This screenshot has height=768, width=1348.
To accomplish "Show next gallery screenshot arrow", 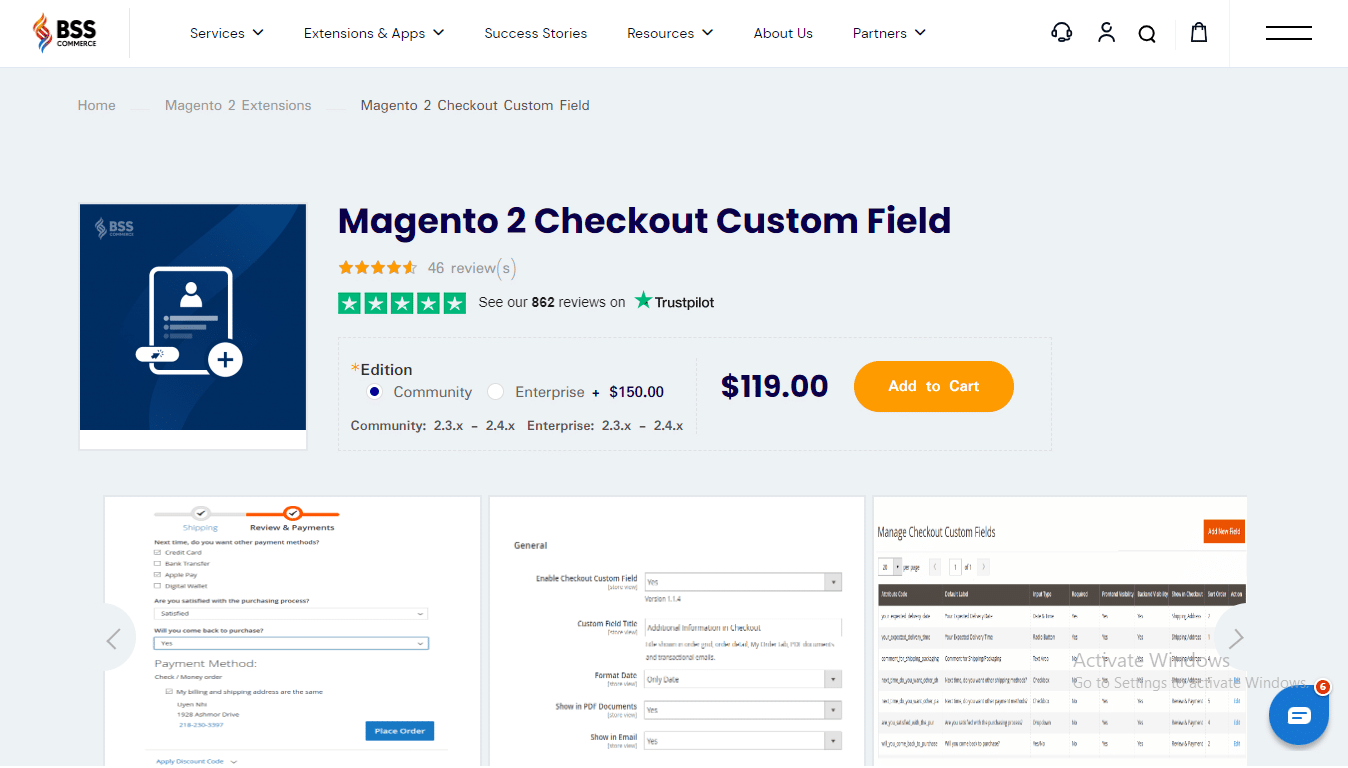I will point(1237,638).
